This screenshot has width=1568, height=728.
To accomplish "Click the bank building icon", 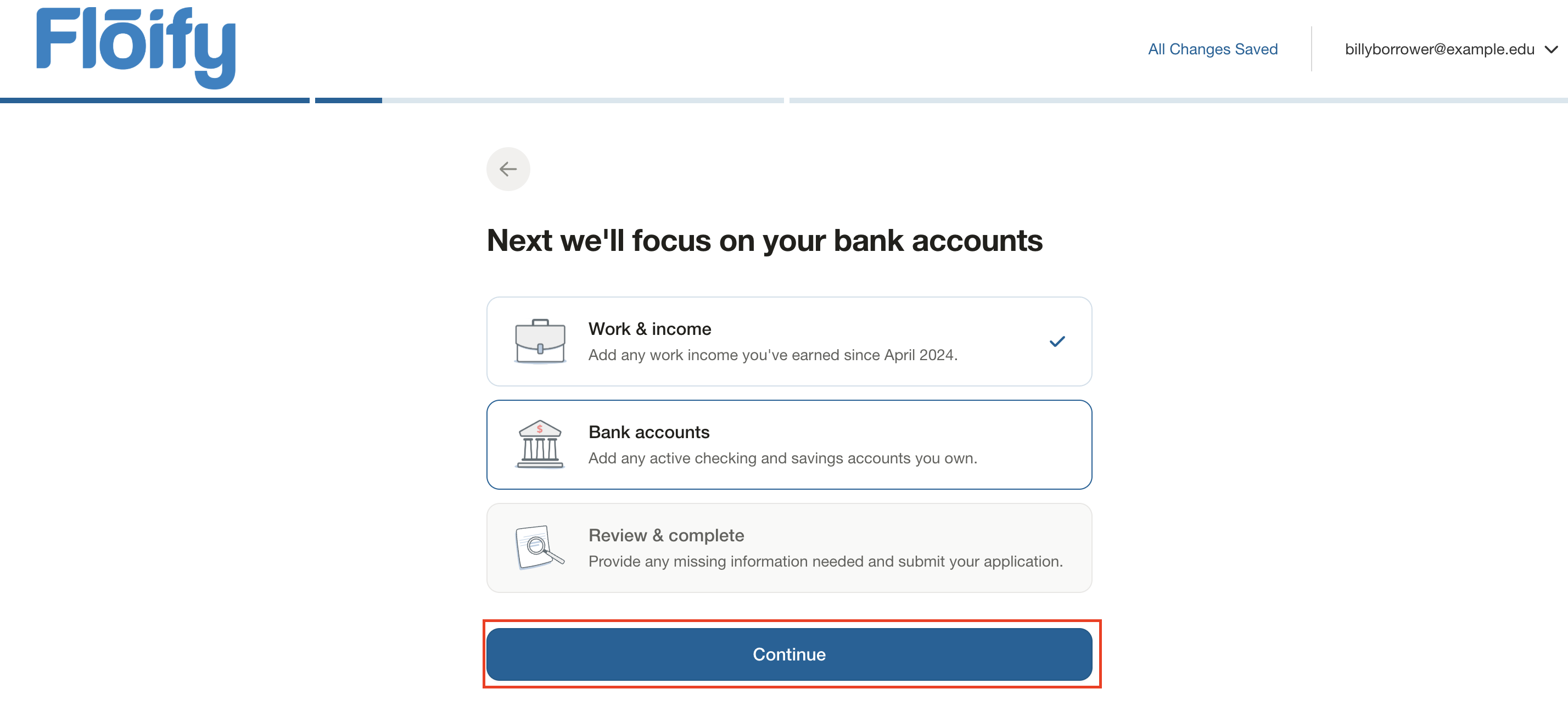I will [540, 444].
